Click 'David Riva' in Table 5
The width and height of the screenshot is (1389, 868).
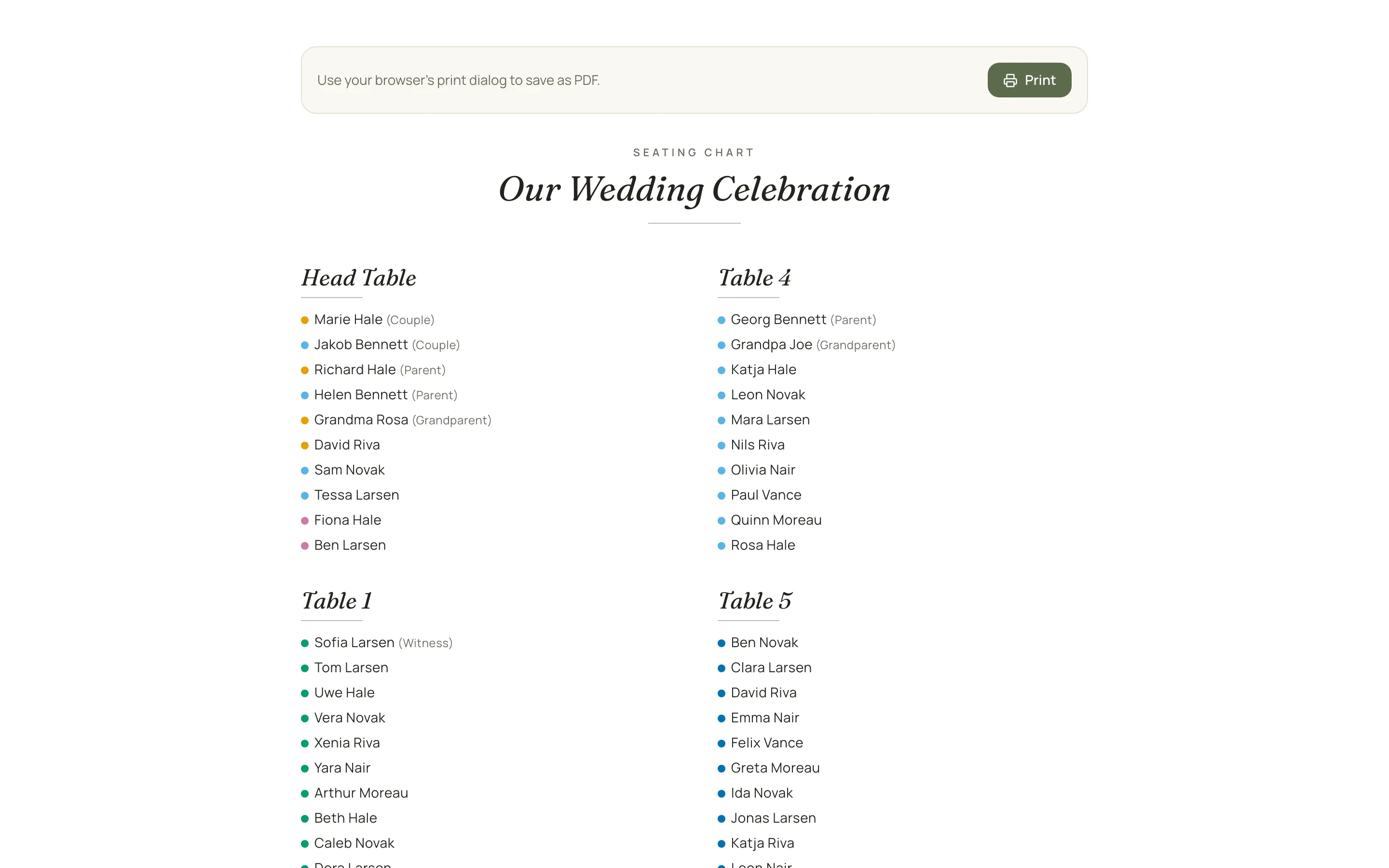763,693
